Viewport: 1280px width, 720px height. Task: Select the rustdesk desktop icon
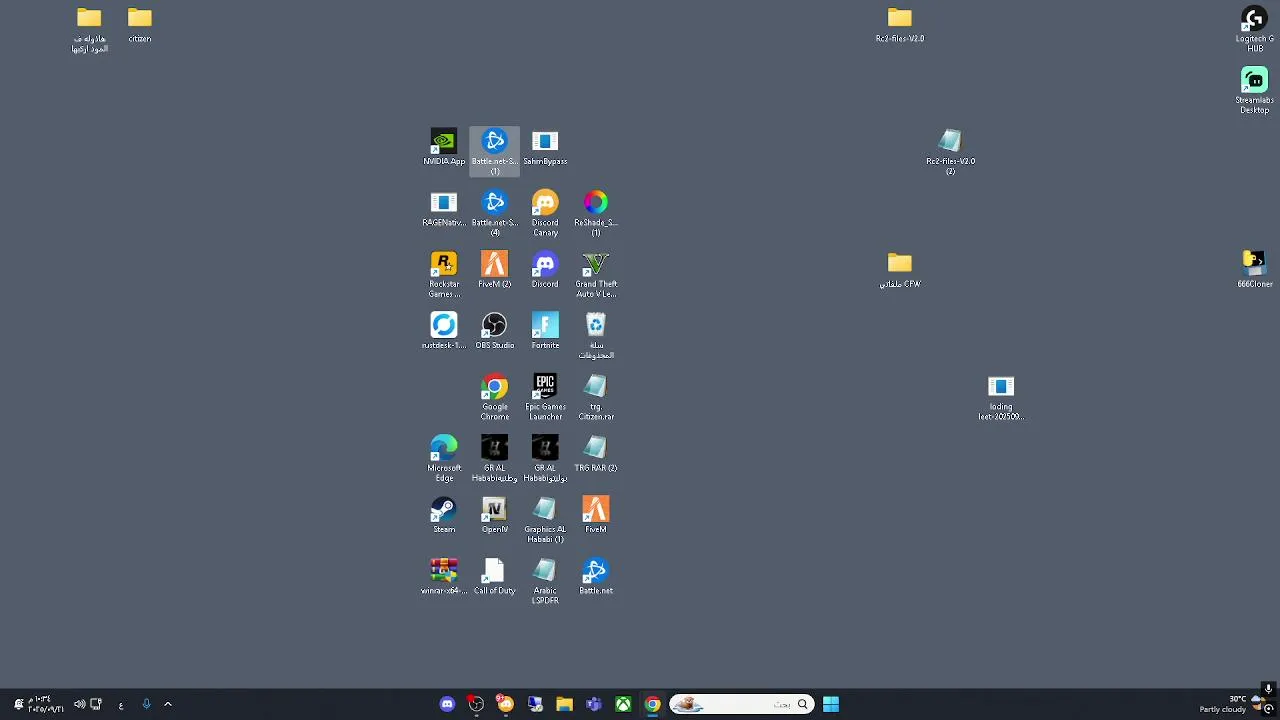click(x=444, y=331)
